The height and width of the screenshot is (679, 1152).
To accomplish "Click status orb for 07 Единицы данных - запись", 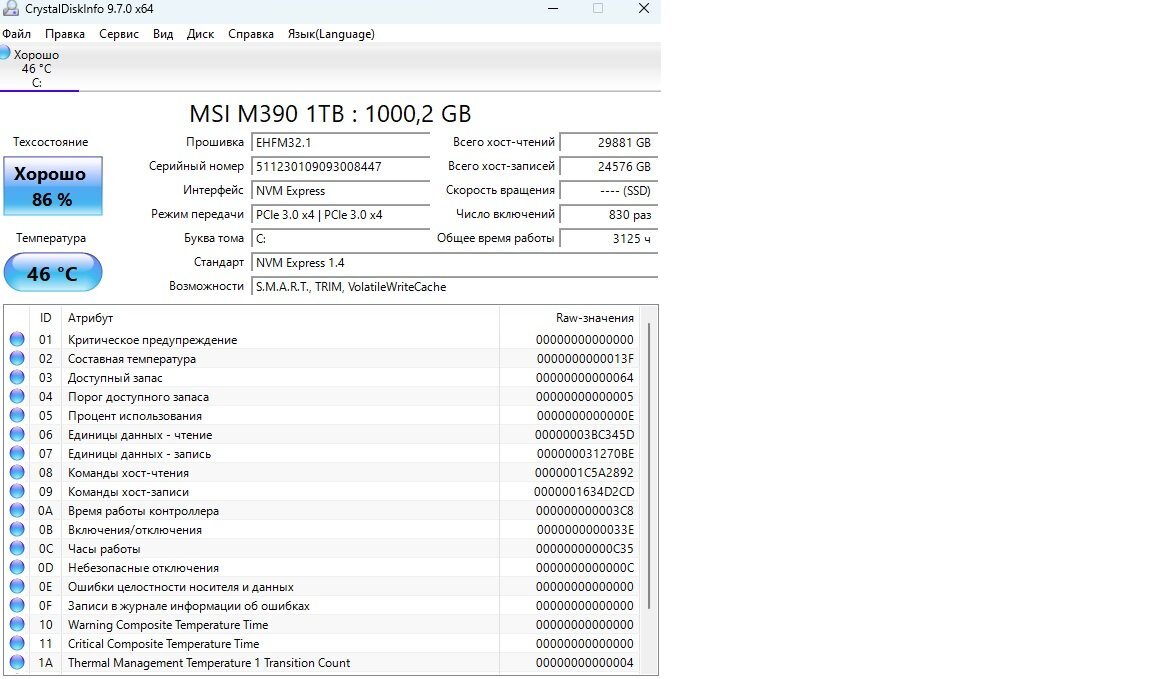I will tap(17, 454).
